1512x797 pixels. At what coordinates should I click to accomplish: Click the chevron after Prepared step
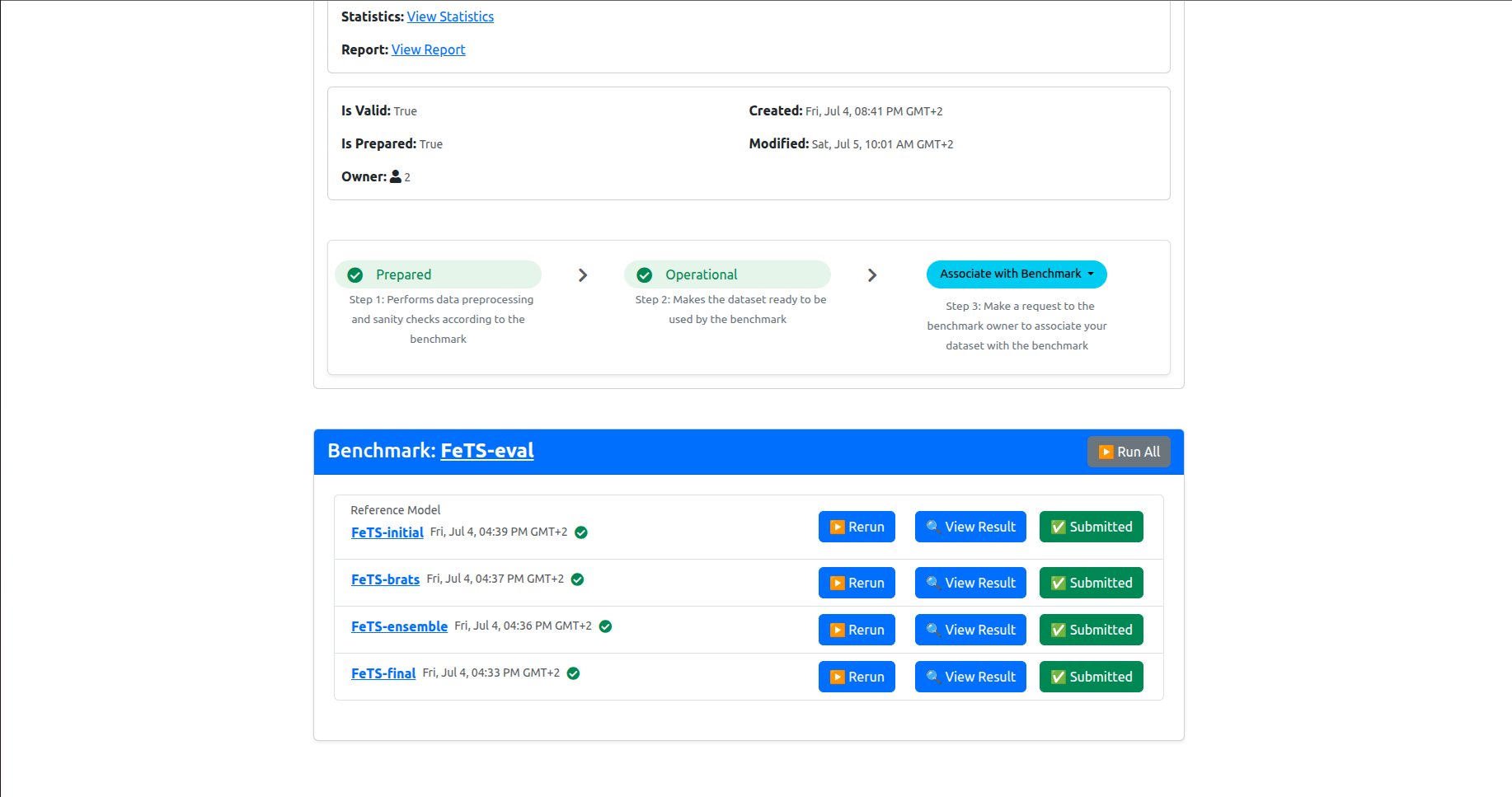pos(583,275)
